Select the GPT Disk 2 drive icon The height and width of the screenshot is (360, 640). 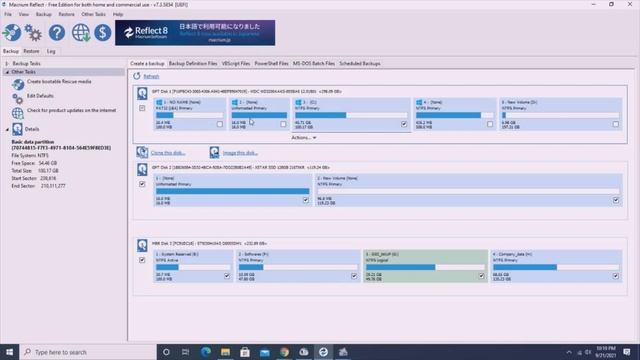tap(142, 169)
